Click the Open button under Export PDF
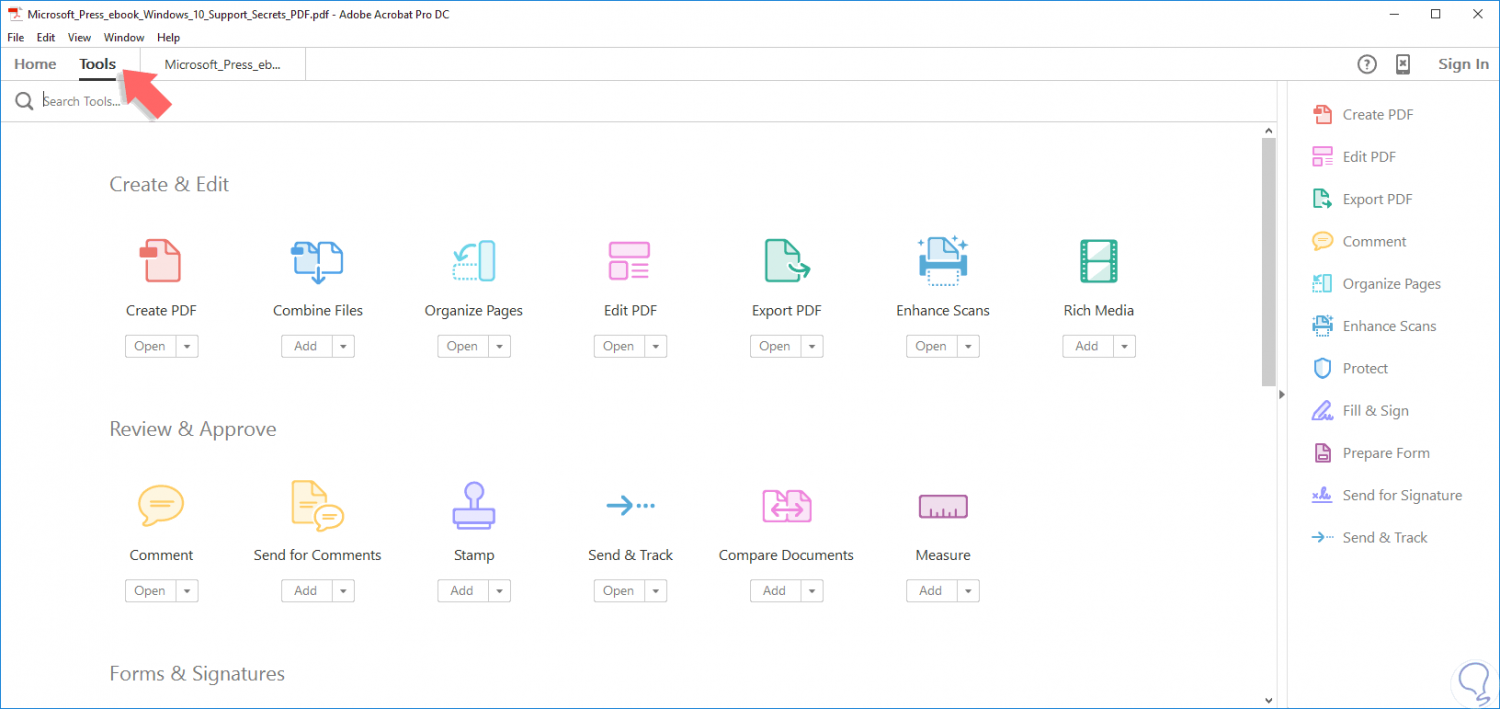The height and width of the screenshot is (709, 1500). tap(775, 347)
